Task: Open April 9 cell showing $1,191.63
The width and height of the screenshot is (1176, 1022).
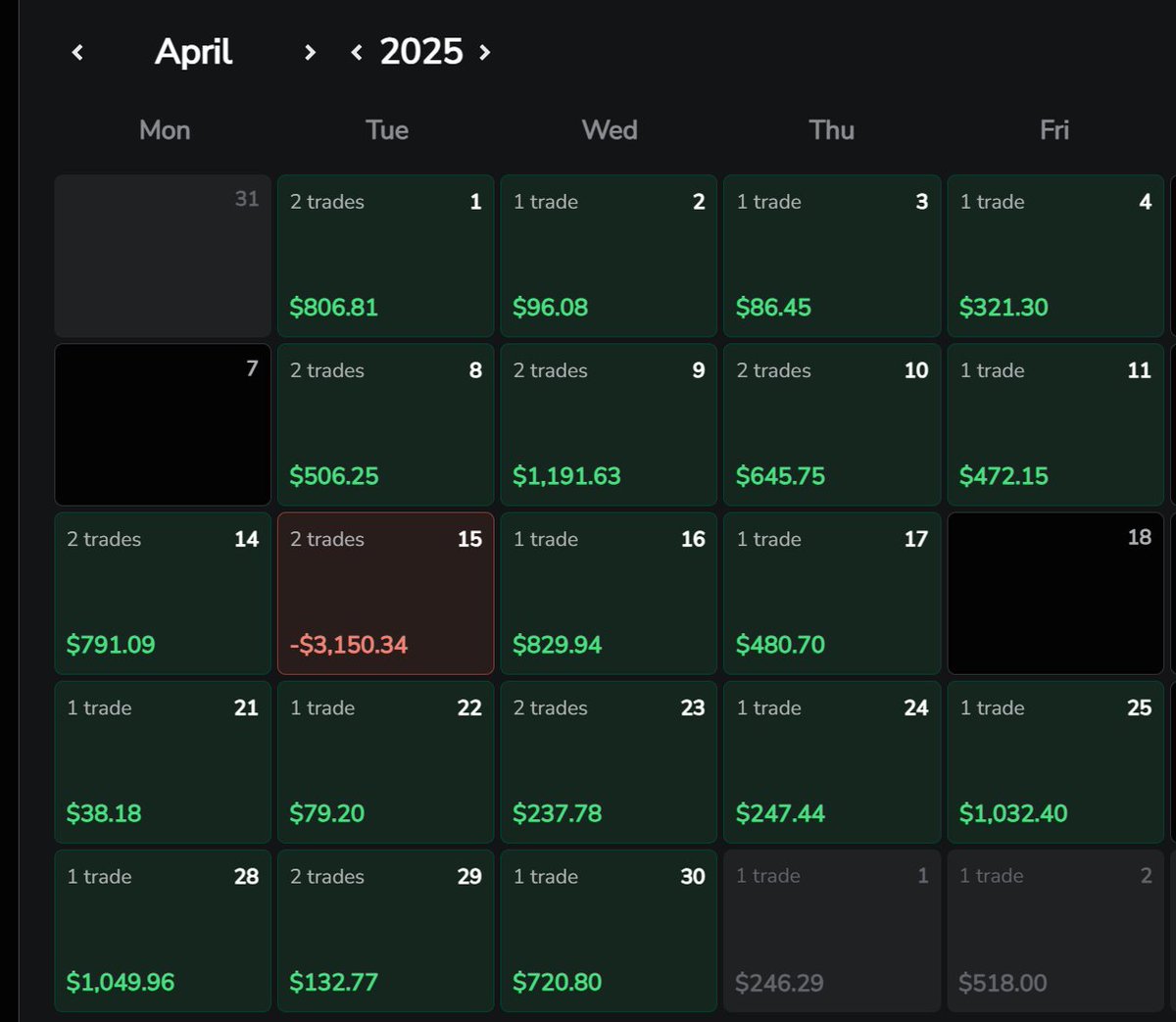Action: 609,424
